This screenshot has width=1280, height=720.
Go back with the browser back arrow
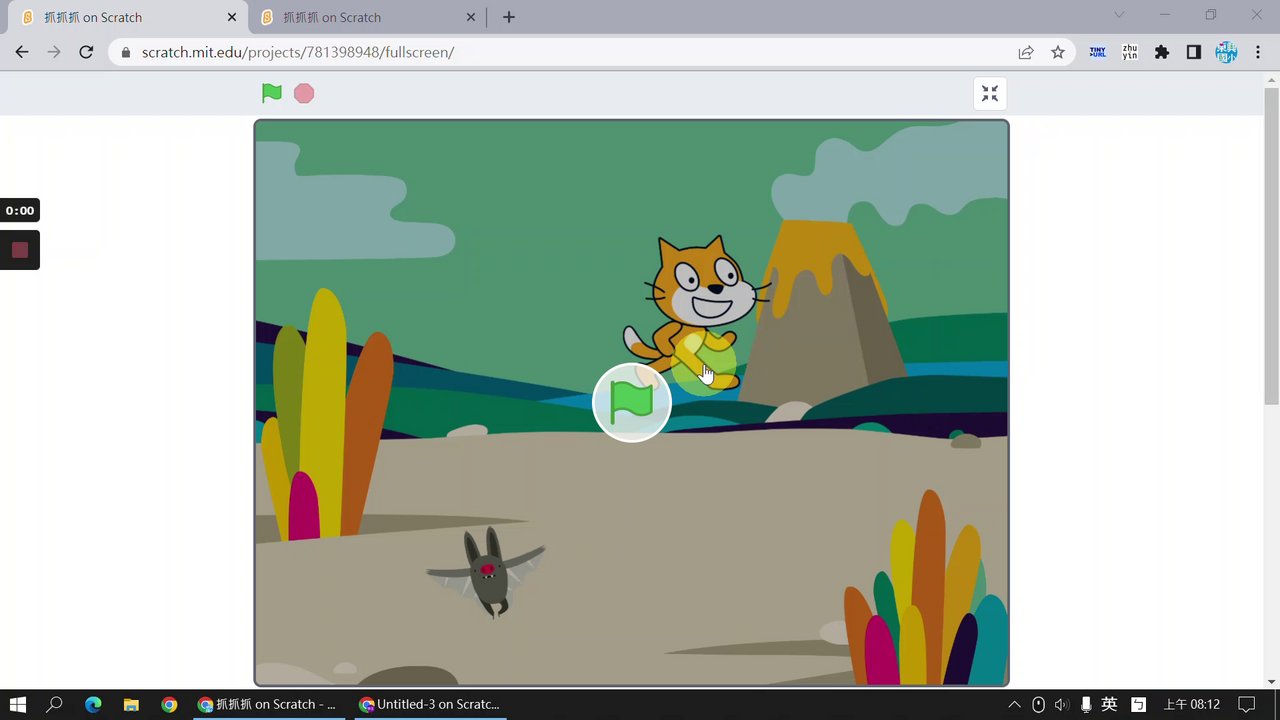tap(22, 52)
